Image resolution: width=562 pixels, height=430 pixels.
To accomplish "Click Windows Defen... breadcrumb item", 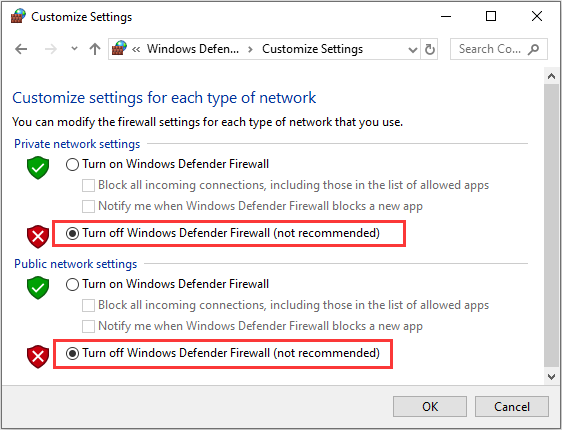I will [193, 49].
